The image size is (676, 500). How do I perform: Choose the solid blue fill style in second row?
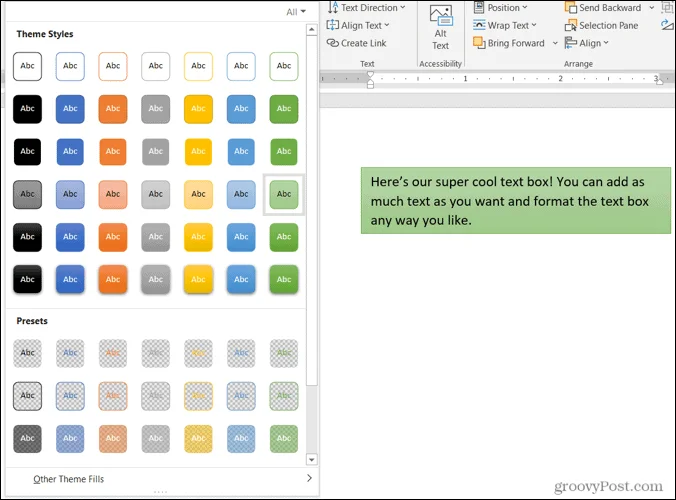70,109
